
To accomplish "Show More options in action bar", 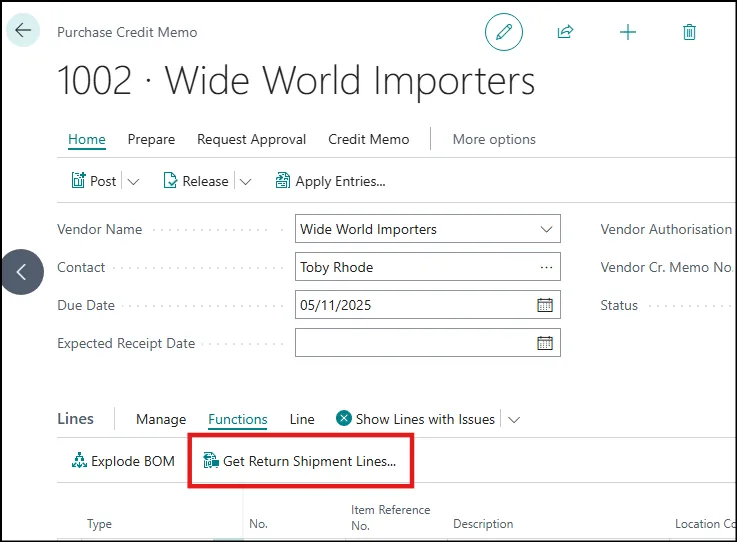I will [x=494, y=140].
